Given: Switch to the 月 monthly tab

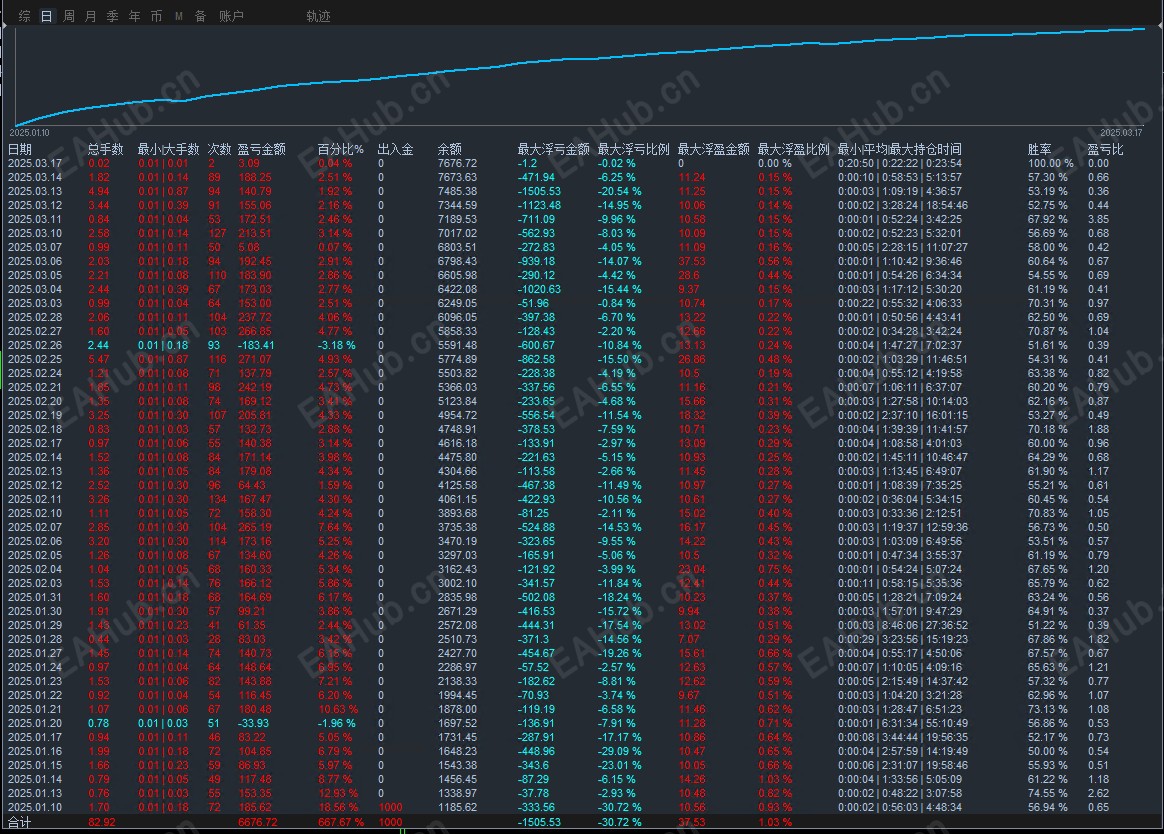Looking at the screenshot, I should pos(91,16).
